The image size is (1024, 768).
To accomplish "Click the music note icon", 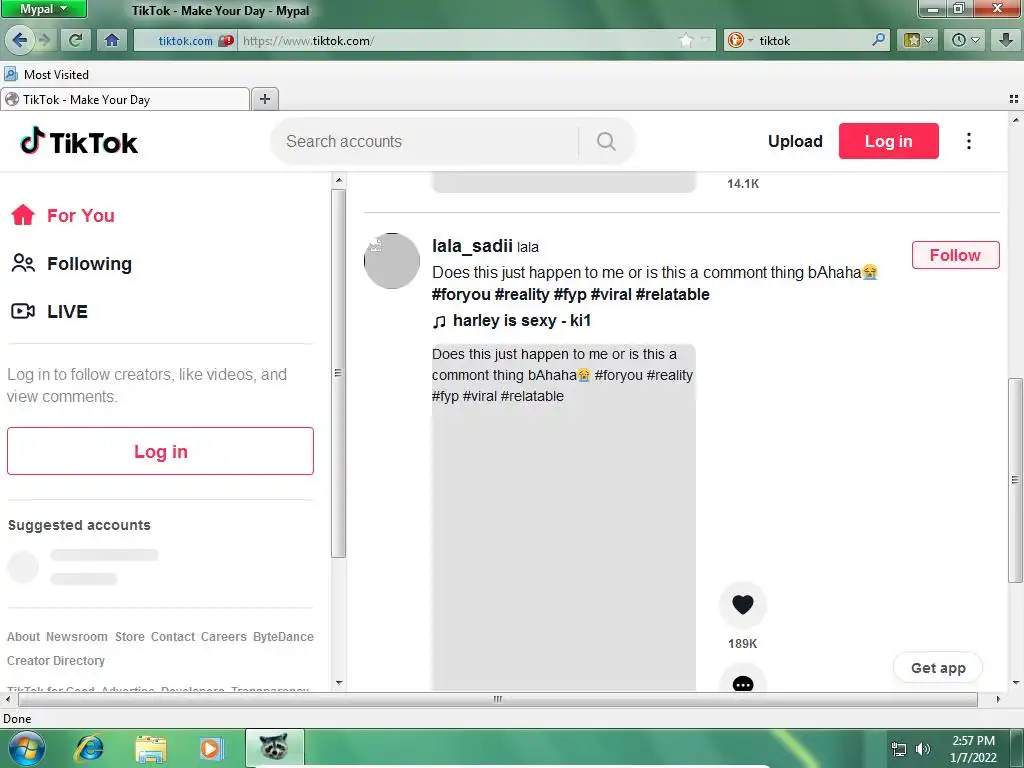I will coord(440,321).
